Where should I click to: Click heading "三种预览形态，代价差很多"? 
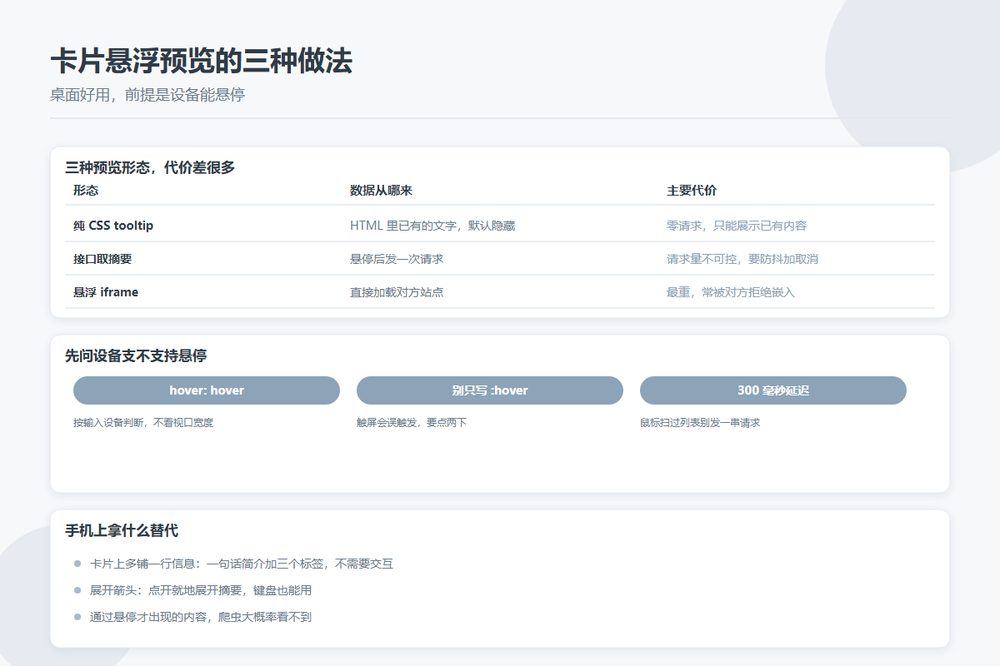click(150, 167)
